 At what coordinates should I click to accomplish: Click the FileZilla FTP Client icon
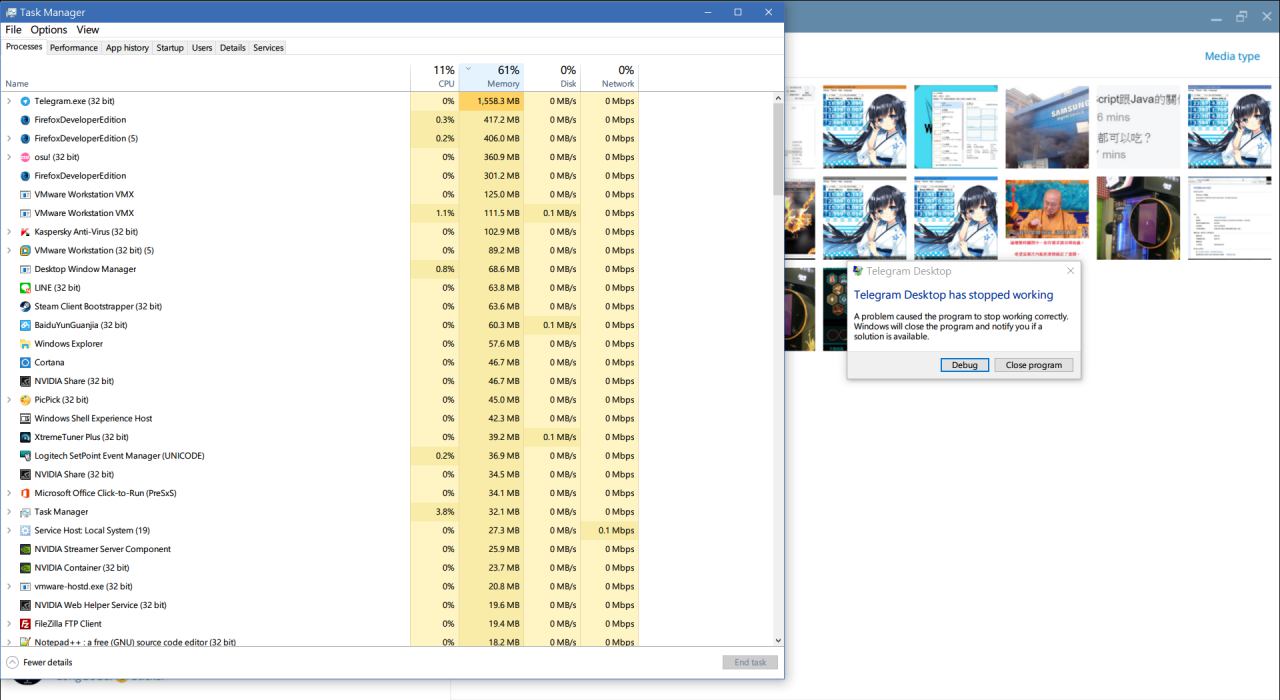pos(25,624)
